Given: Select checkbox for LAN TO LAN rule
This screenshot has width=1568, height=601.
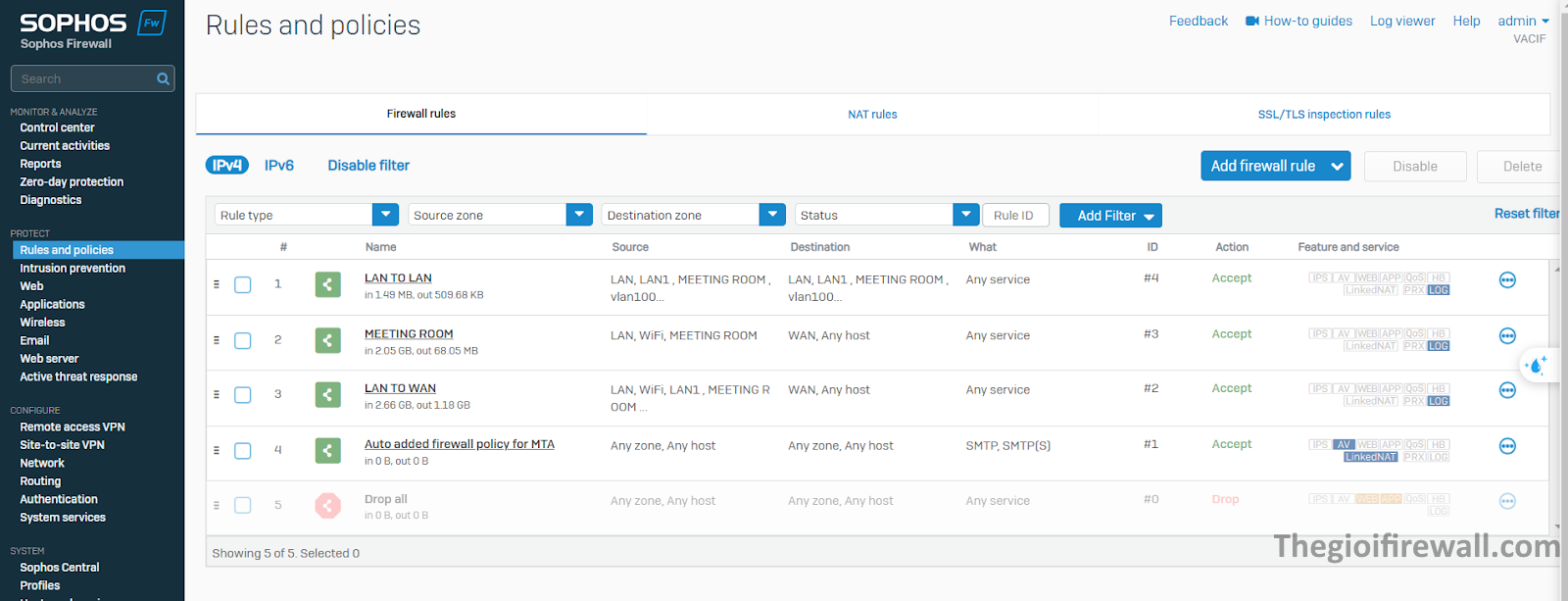Looking at the screenshot, I should tap(243, 285).
